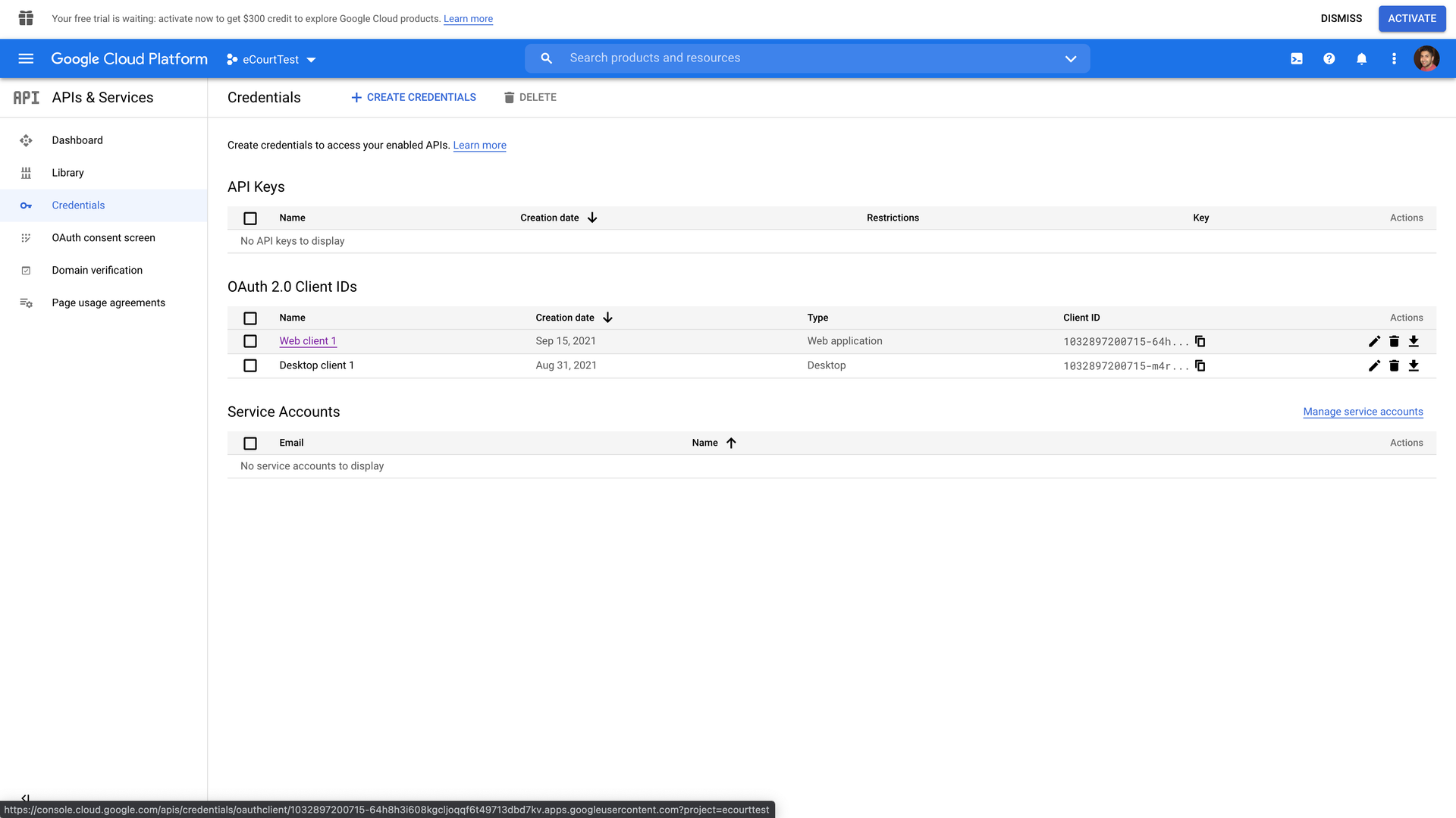Click the OAuth consent screen icon

pyautogui.click(x=26, y=238)
